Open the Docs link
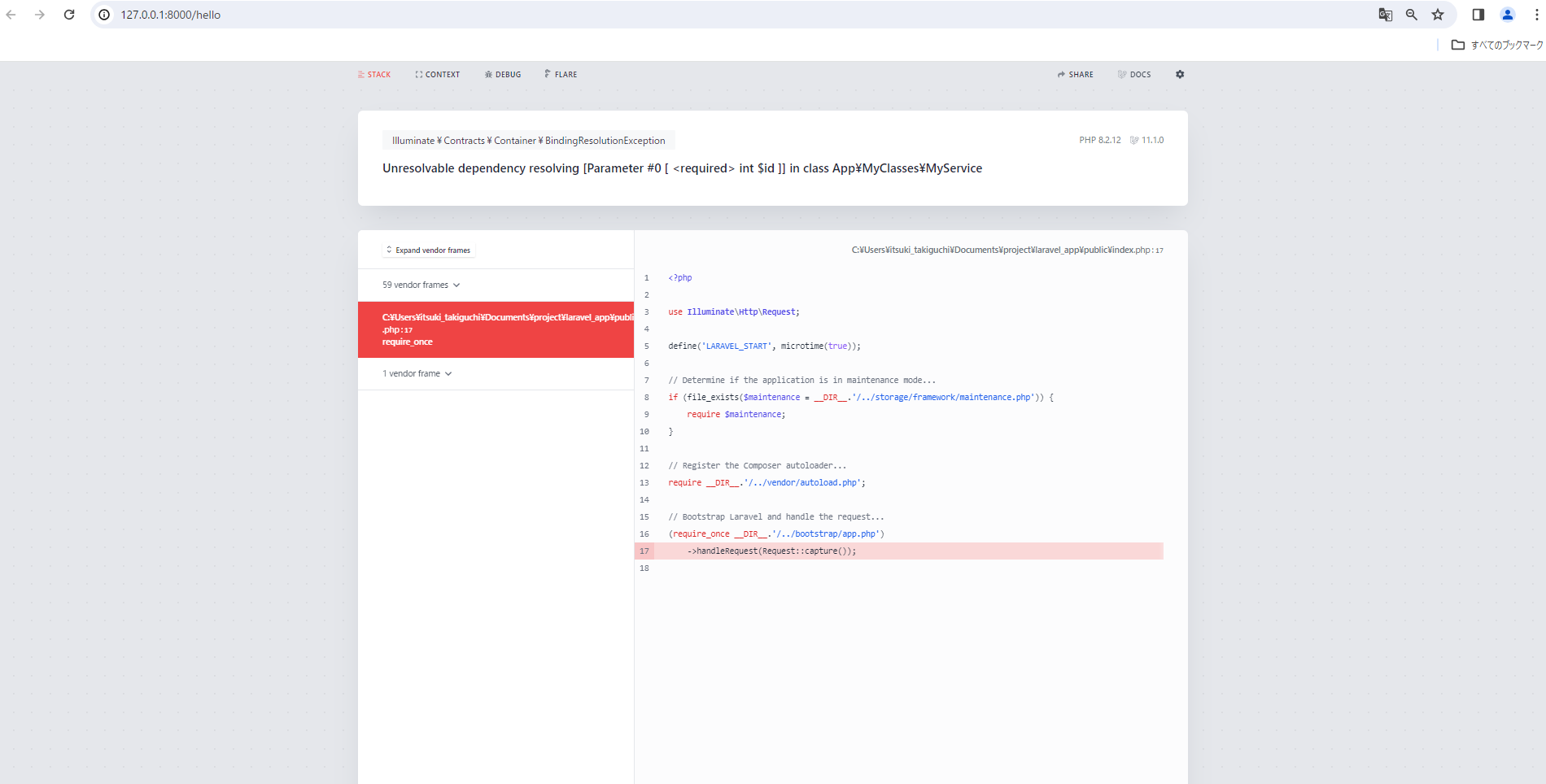Image resolution: width=1546 pixels, height=784 pixels. [x=1134, y=74]
